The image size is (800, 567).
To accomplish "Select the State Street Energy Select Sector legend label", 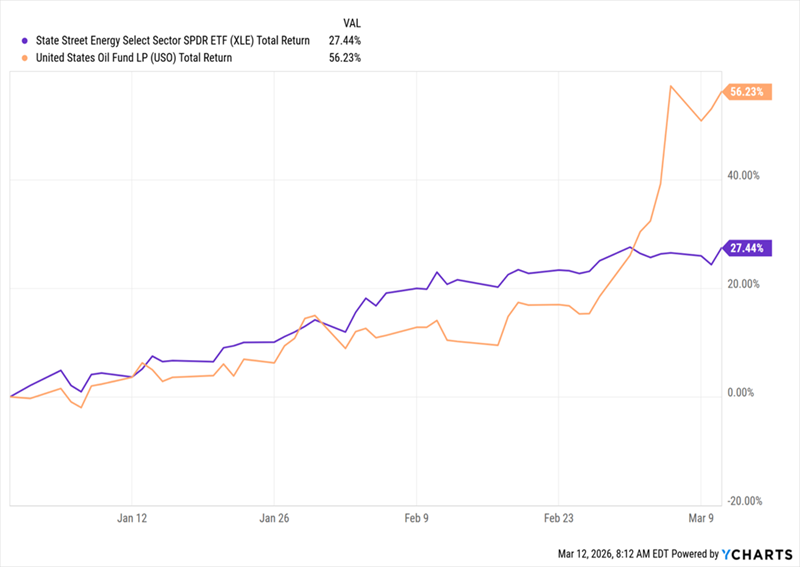I will point(172,40).
